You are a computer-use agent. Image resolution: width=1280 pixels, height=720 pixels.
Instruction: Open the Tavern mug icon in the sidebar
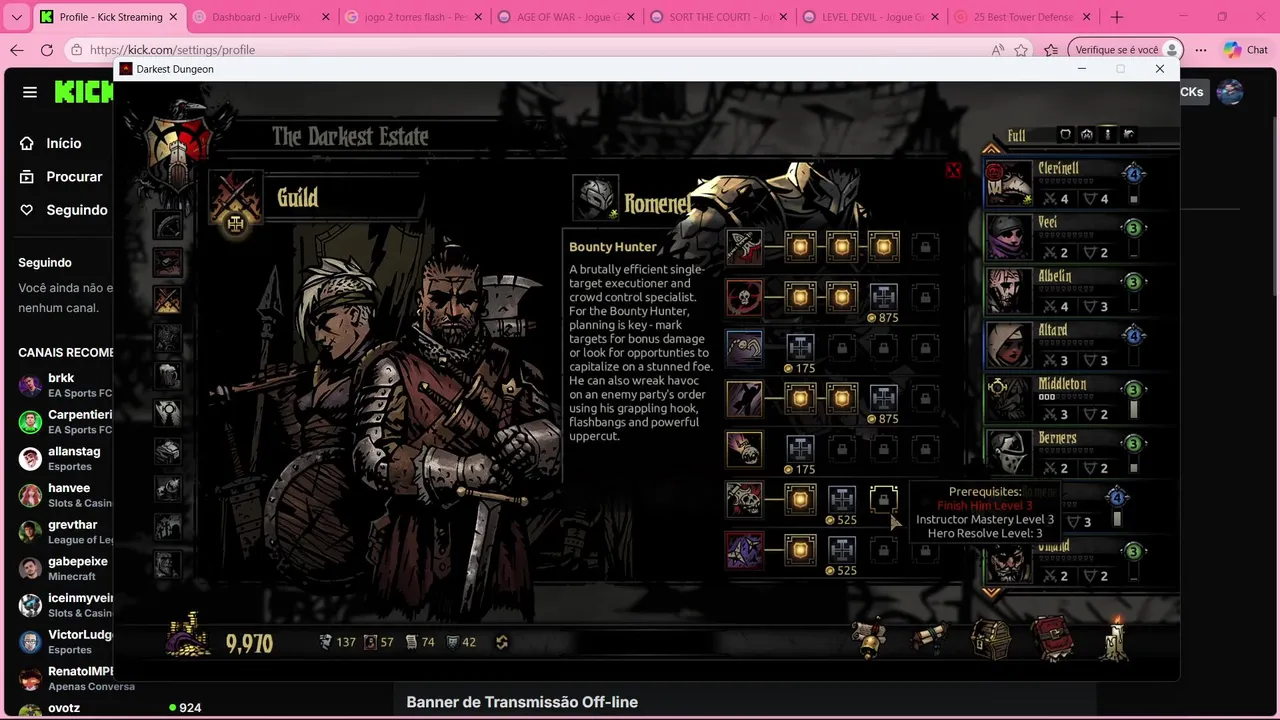coord(168,374)
